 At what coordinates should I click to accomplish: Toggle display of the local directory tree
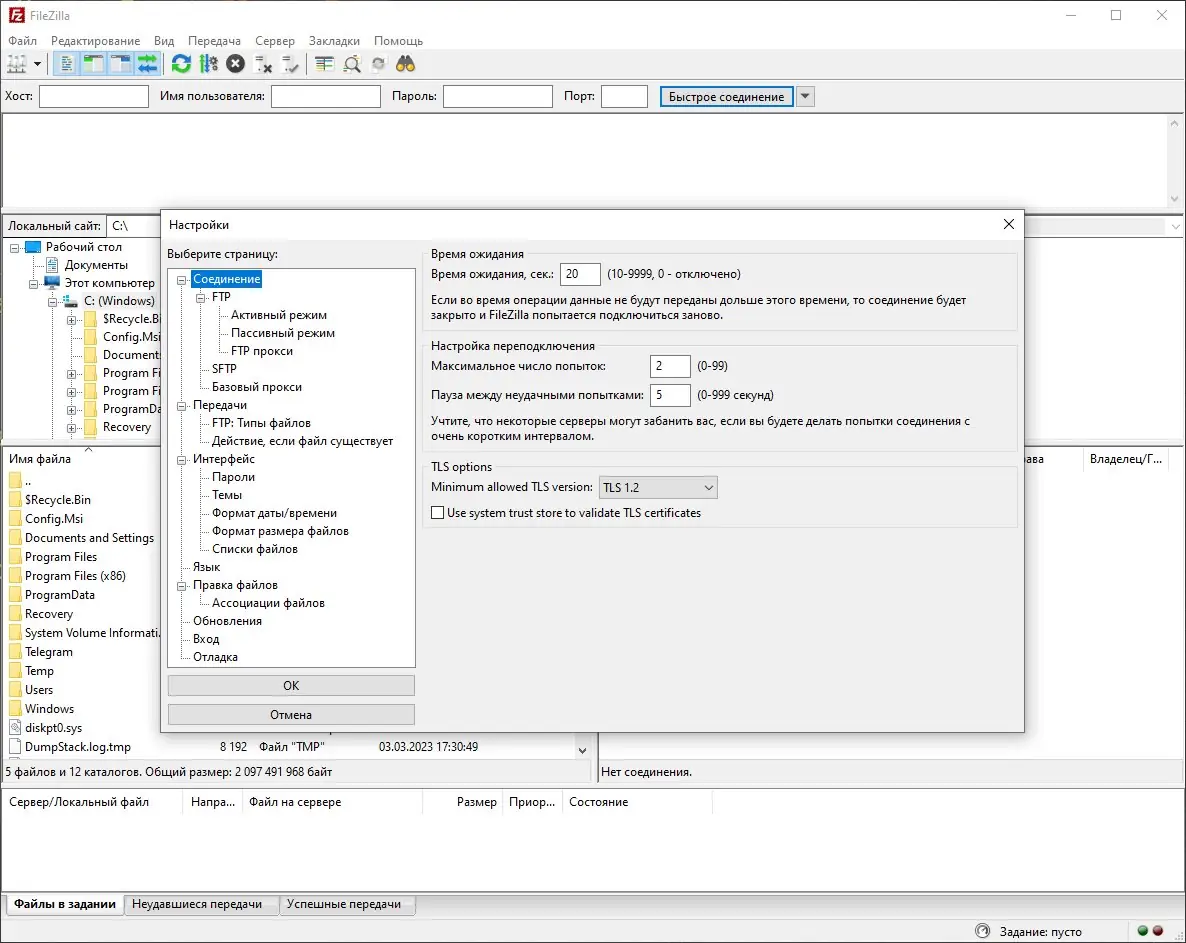(92, 63)
